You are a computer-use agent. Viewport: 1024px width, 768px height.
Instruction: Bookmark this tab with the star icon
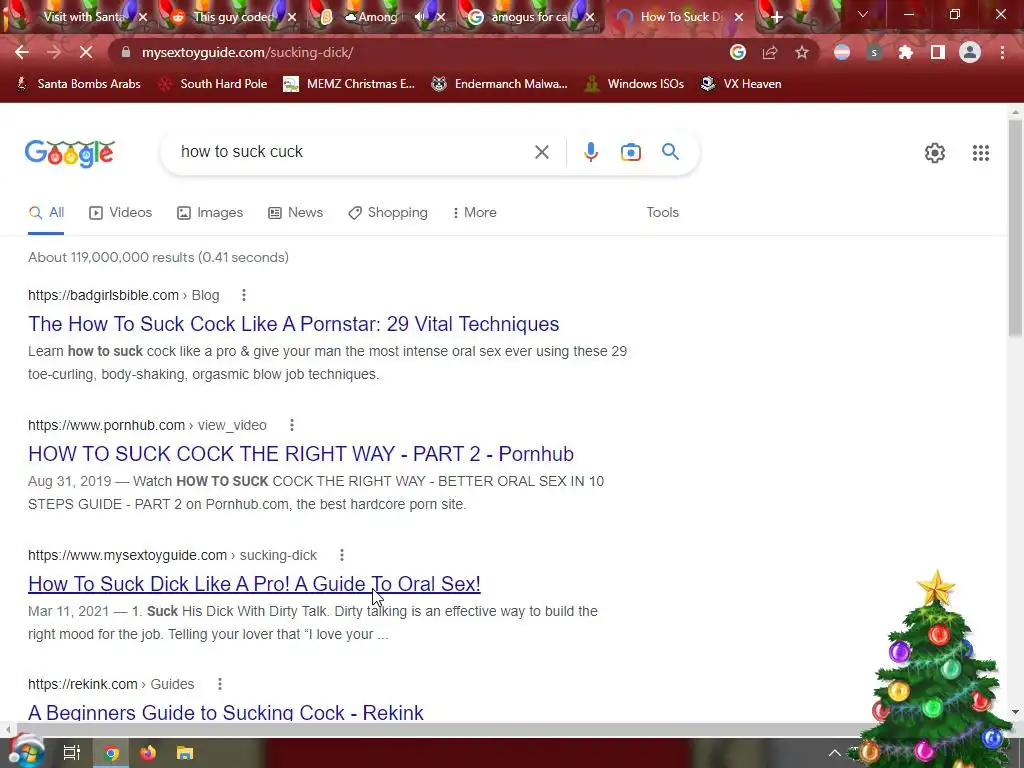click(x=802, y=52)
